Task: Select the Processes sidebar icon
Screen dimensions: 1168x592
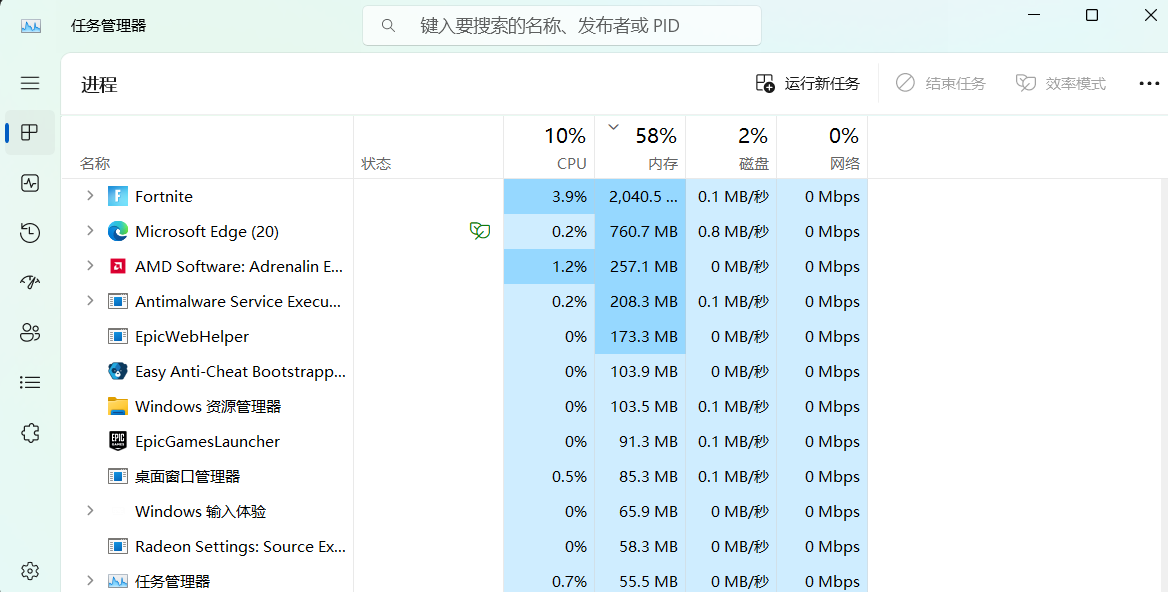Action: click(x=30, y=133)
